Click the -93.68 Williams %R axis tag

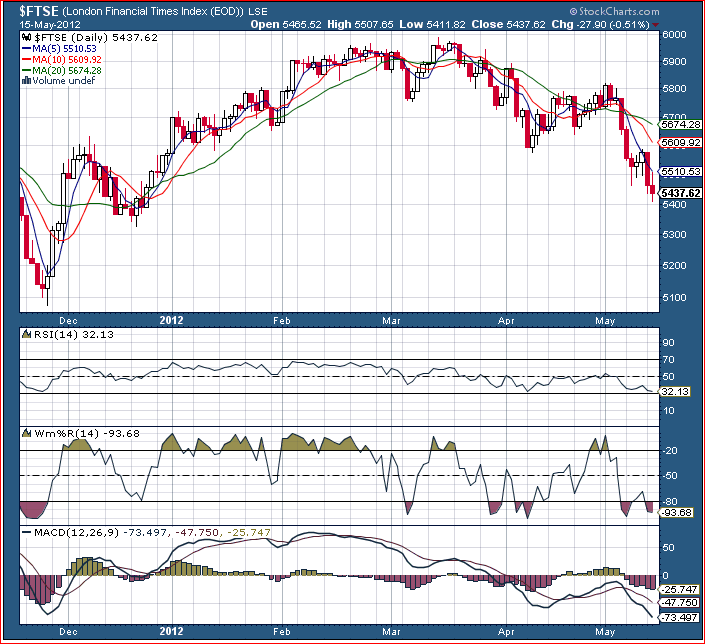[676, 513]
